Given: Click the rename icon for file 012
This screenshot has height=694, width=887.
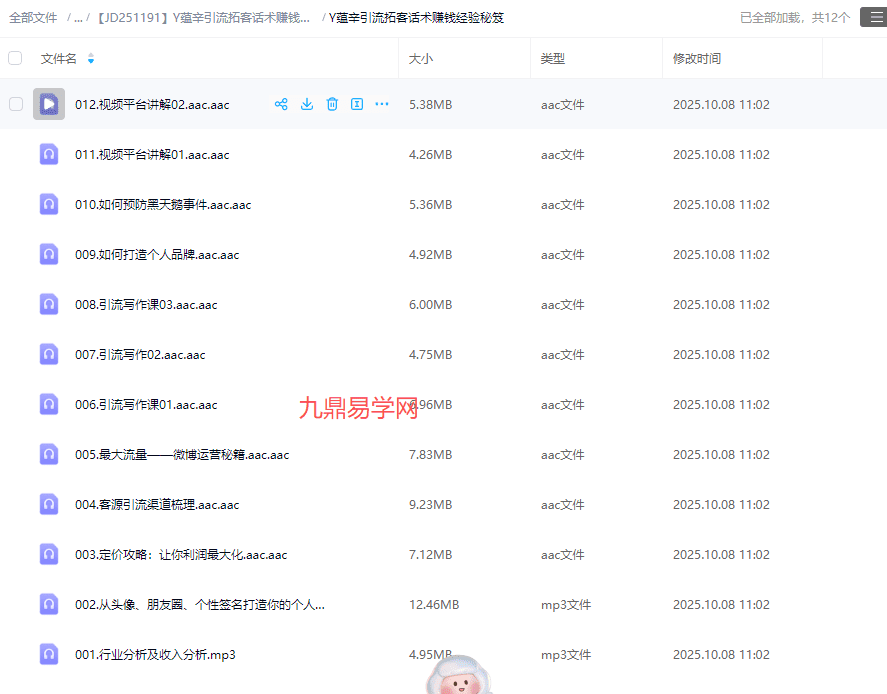Looking at the screenshot, I should (x=357, y=104).
